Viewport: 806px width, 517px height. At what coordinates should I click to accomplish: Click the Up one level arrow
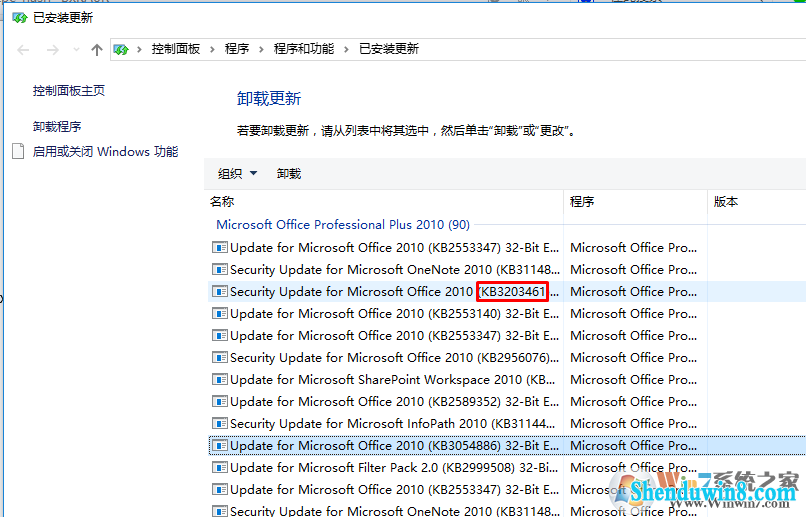(x=97, y=50)
